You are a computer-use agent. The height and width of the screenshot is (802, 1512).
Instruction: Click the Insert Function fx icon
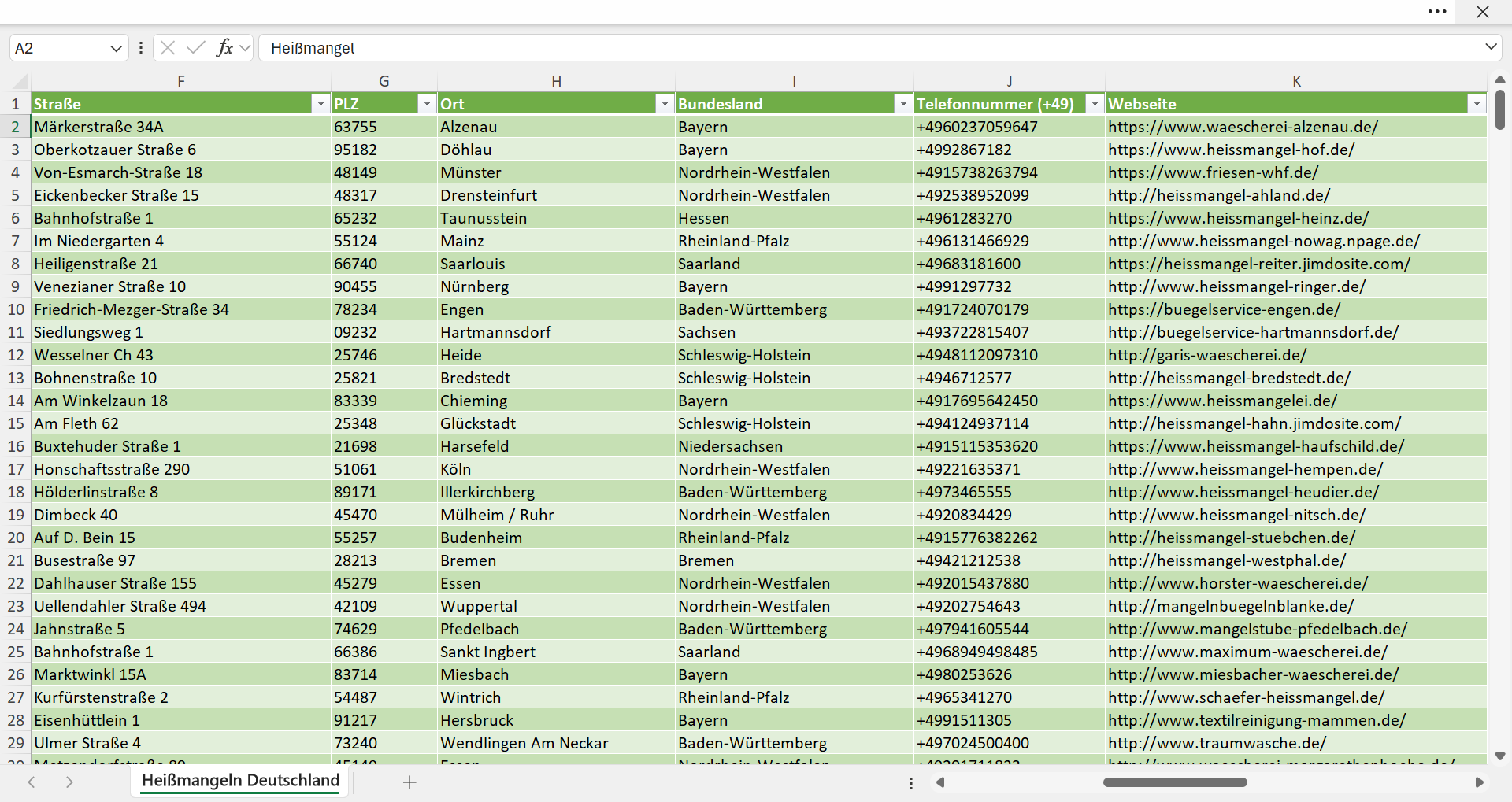[x=224, y=47]
